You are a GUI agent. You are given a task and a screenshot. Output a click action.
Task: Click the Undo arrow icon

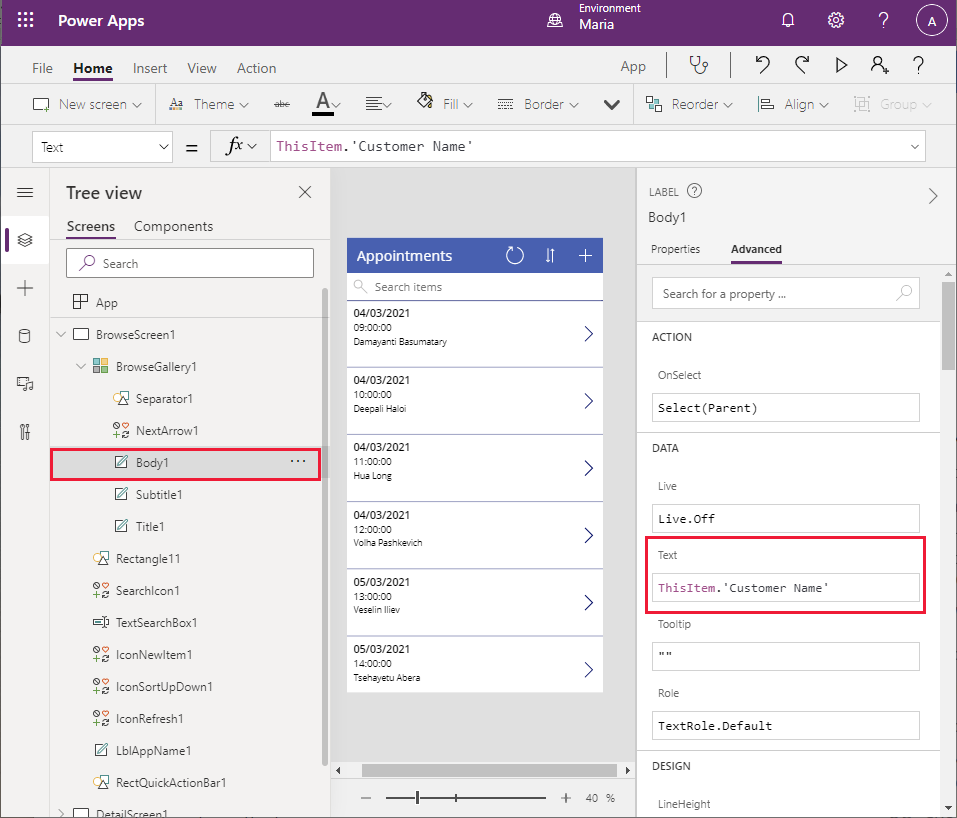coord(762,66)
